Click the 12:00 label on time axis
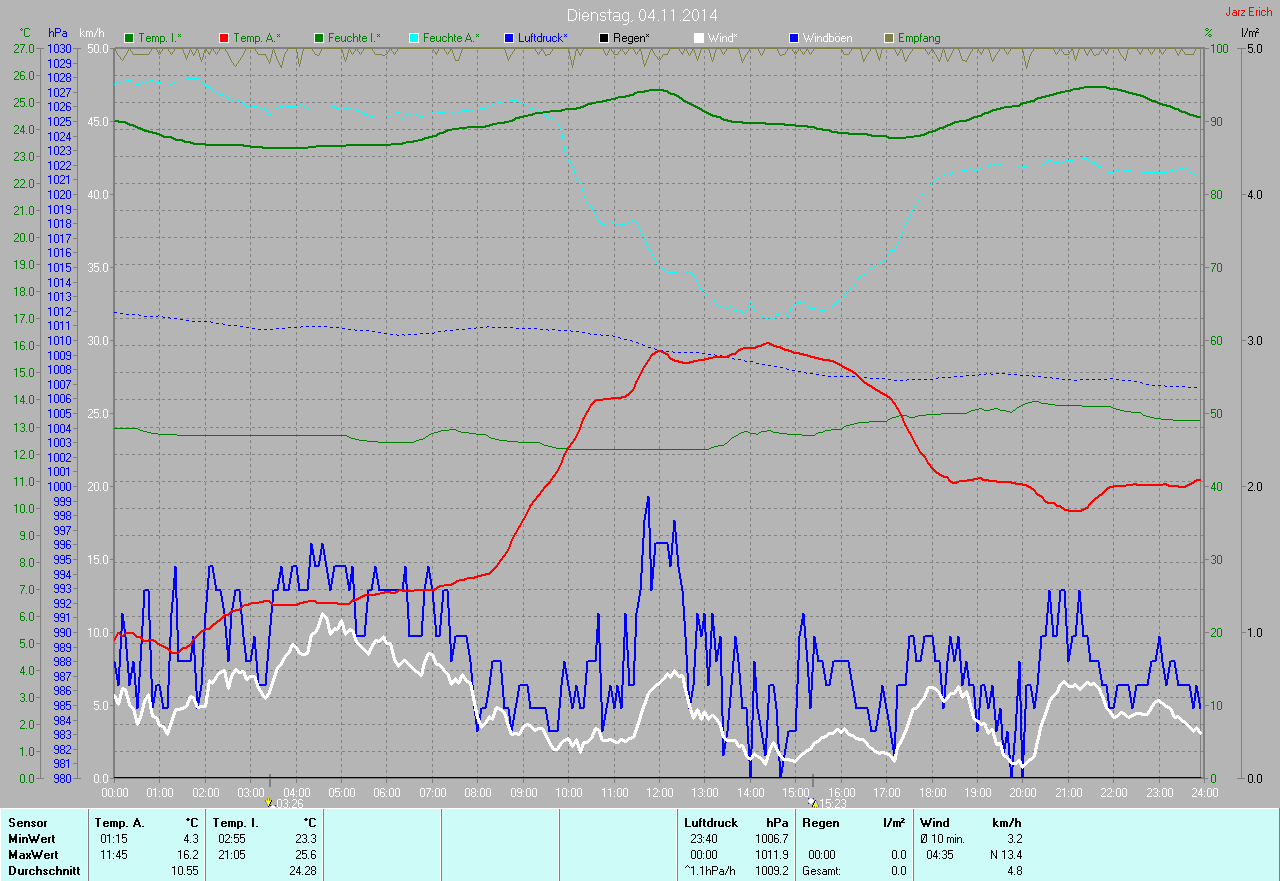The image size is (1280, 881). (659, 793)
